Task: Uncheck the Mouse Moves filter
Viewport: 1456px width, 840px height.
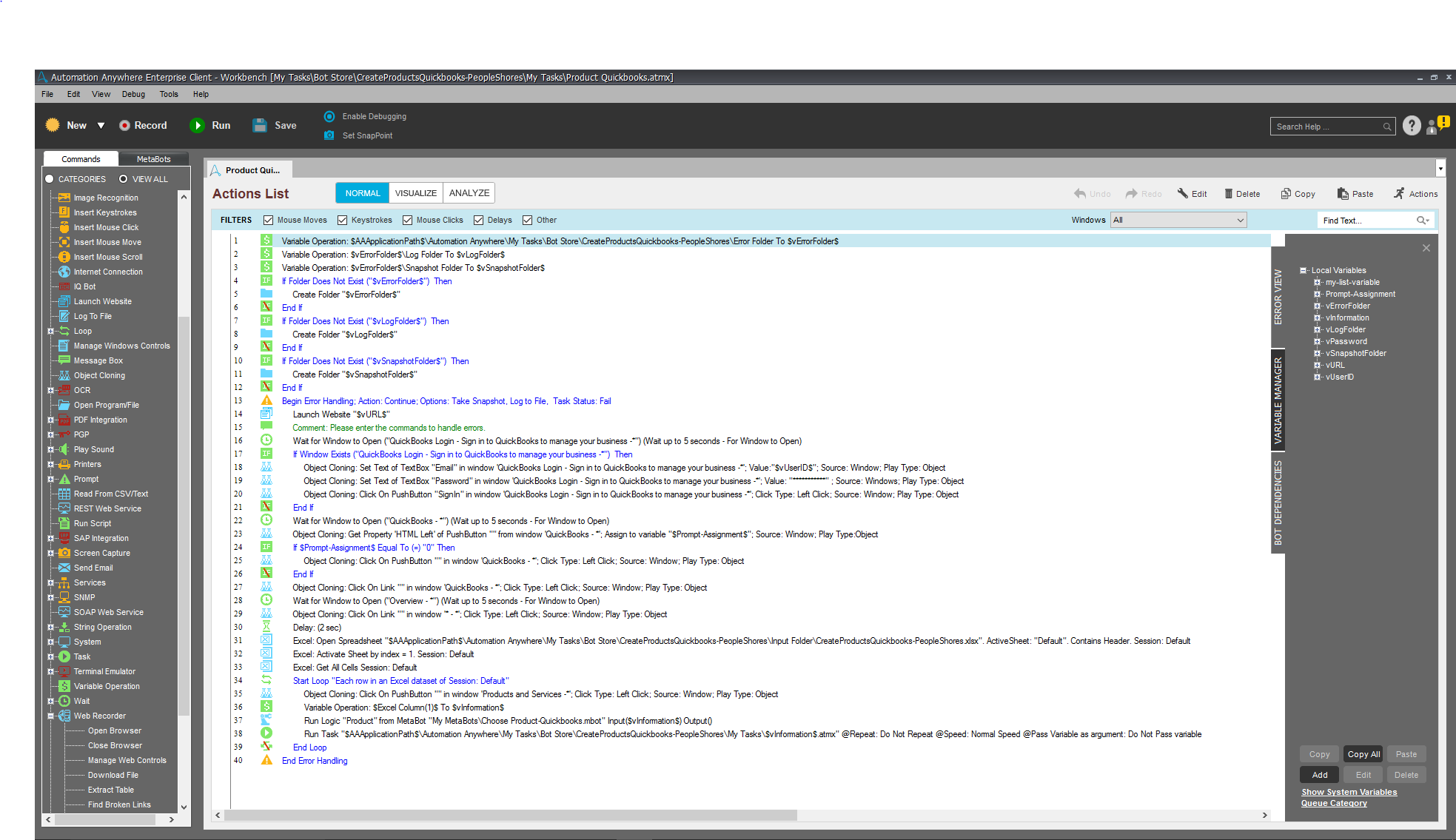Action: click(x=269, y=220)
